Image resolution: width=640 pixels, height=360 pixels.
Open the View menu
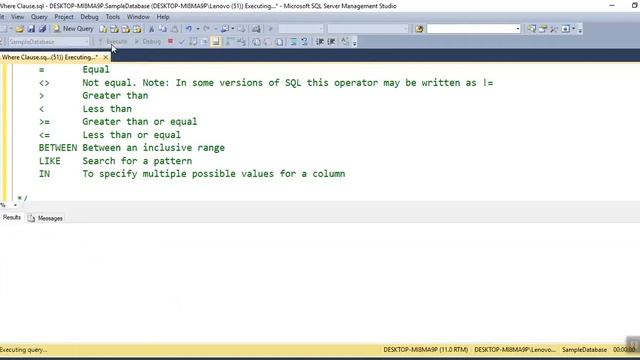(x=18, y=17)
